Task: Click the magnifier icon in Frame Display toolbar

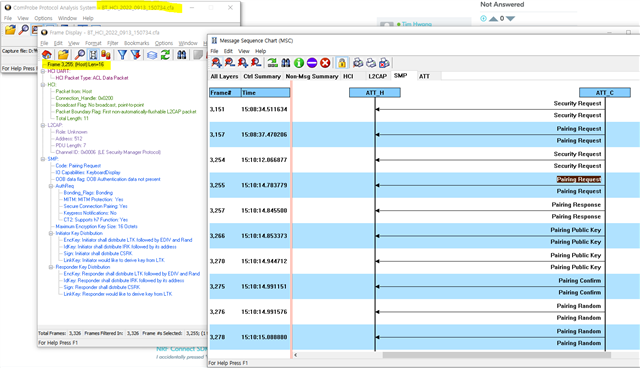Action: pyautogui.click(x=80, y=54)
